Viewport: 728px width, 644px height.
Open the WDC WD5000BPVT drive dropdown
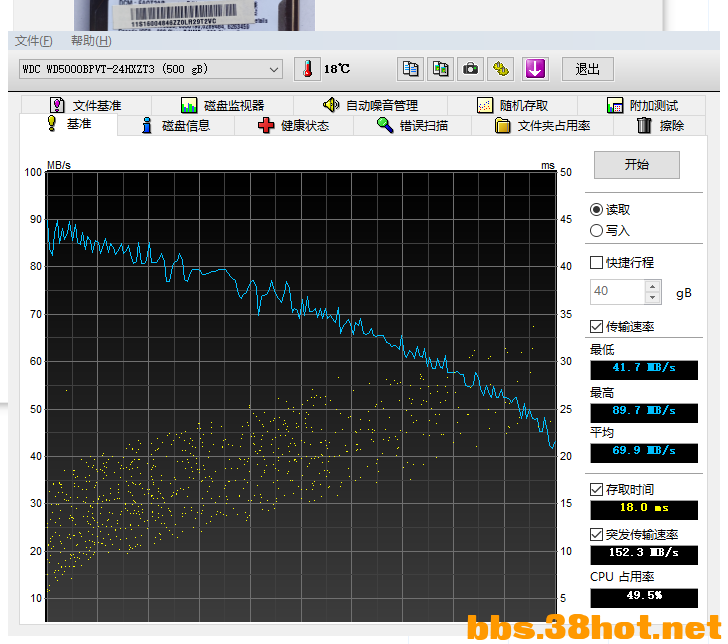[150, 69]
